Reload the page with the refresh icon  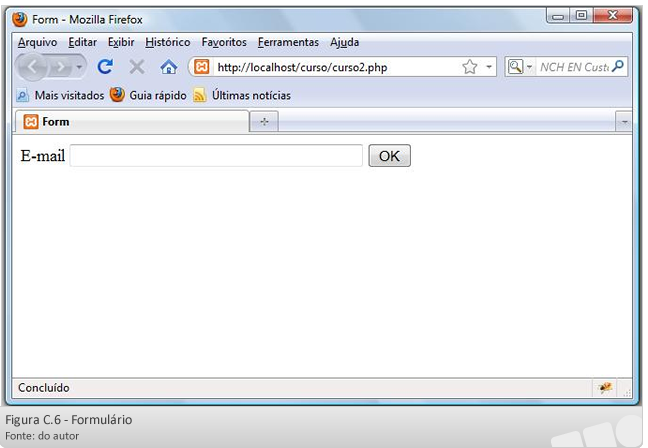[105, 67]
